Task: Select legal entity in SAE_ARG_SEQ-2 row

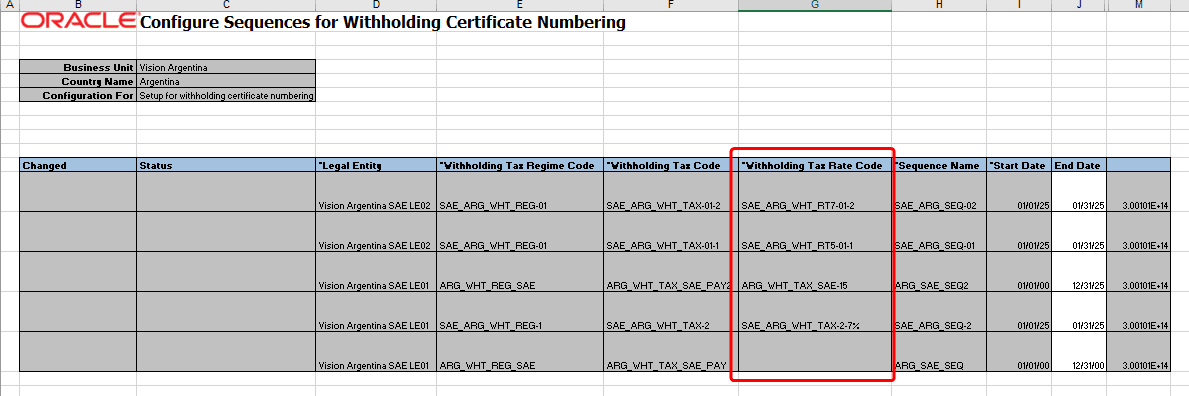Action: tap(376, 312)
